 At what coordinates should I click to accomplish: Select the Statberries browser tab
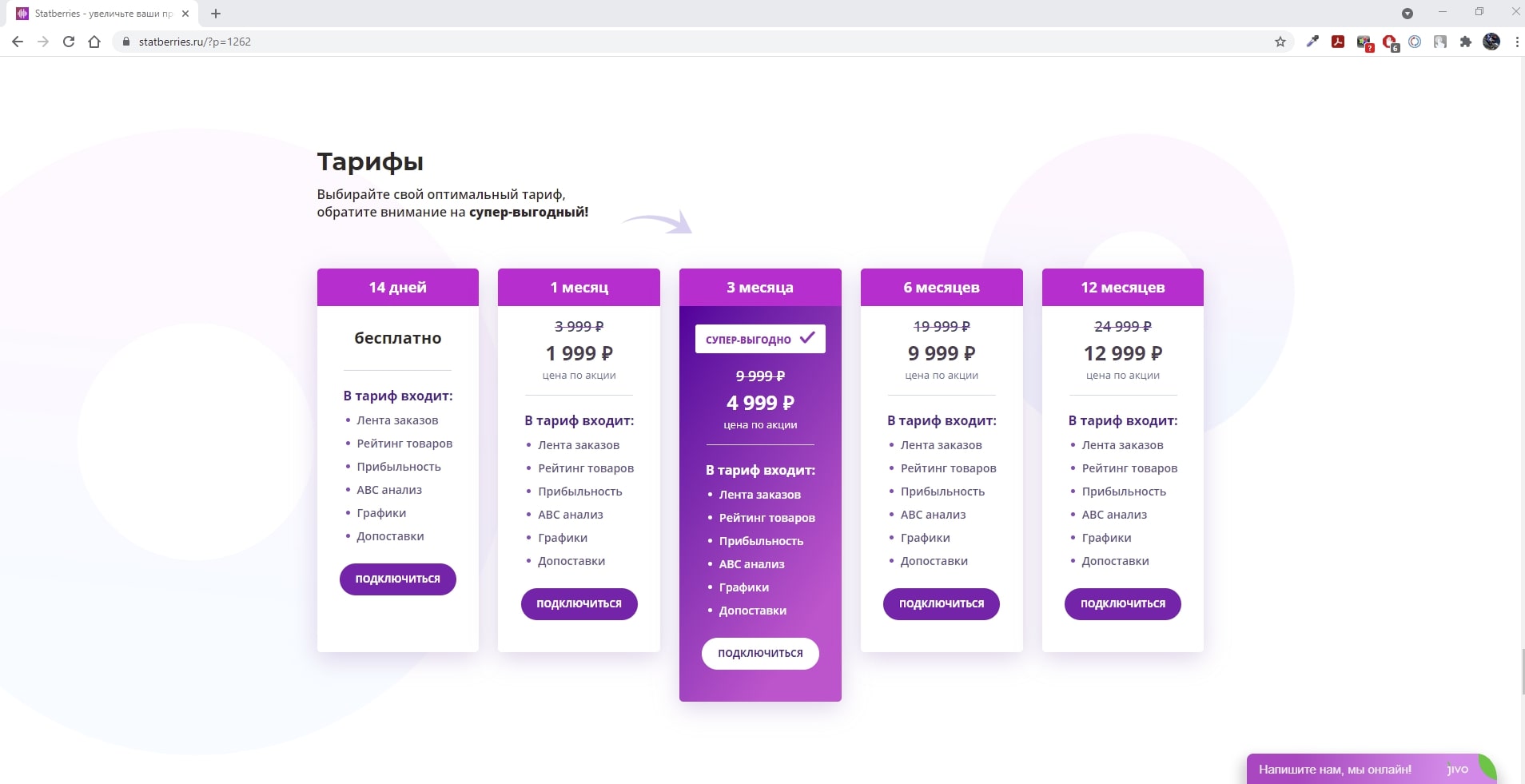click(102, 14)
